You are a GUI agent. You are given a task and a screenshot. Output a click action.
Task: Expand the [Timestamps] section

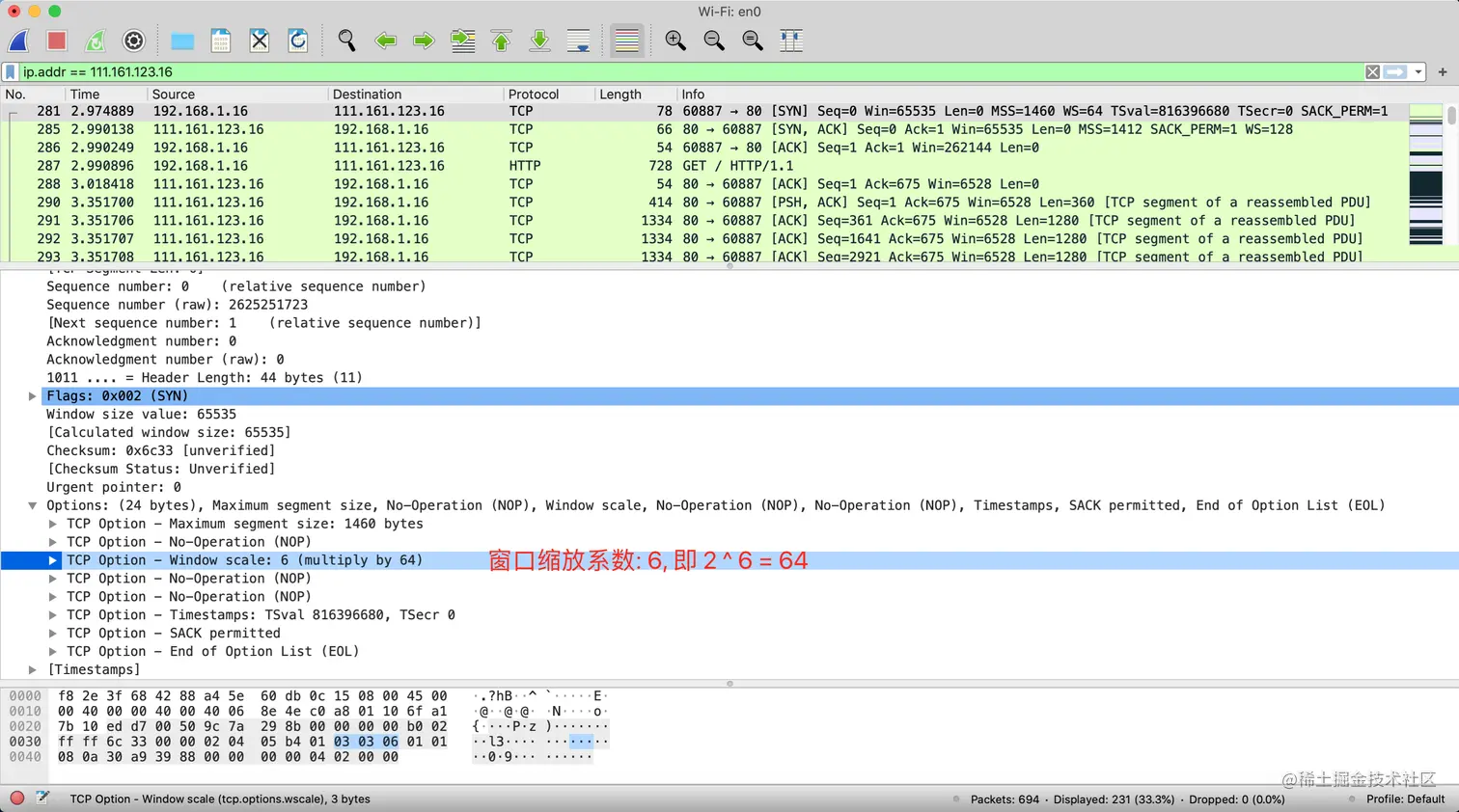click(32, 670)
